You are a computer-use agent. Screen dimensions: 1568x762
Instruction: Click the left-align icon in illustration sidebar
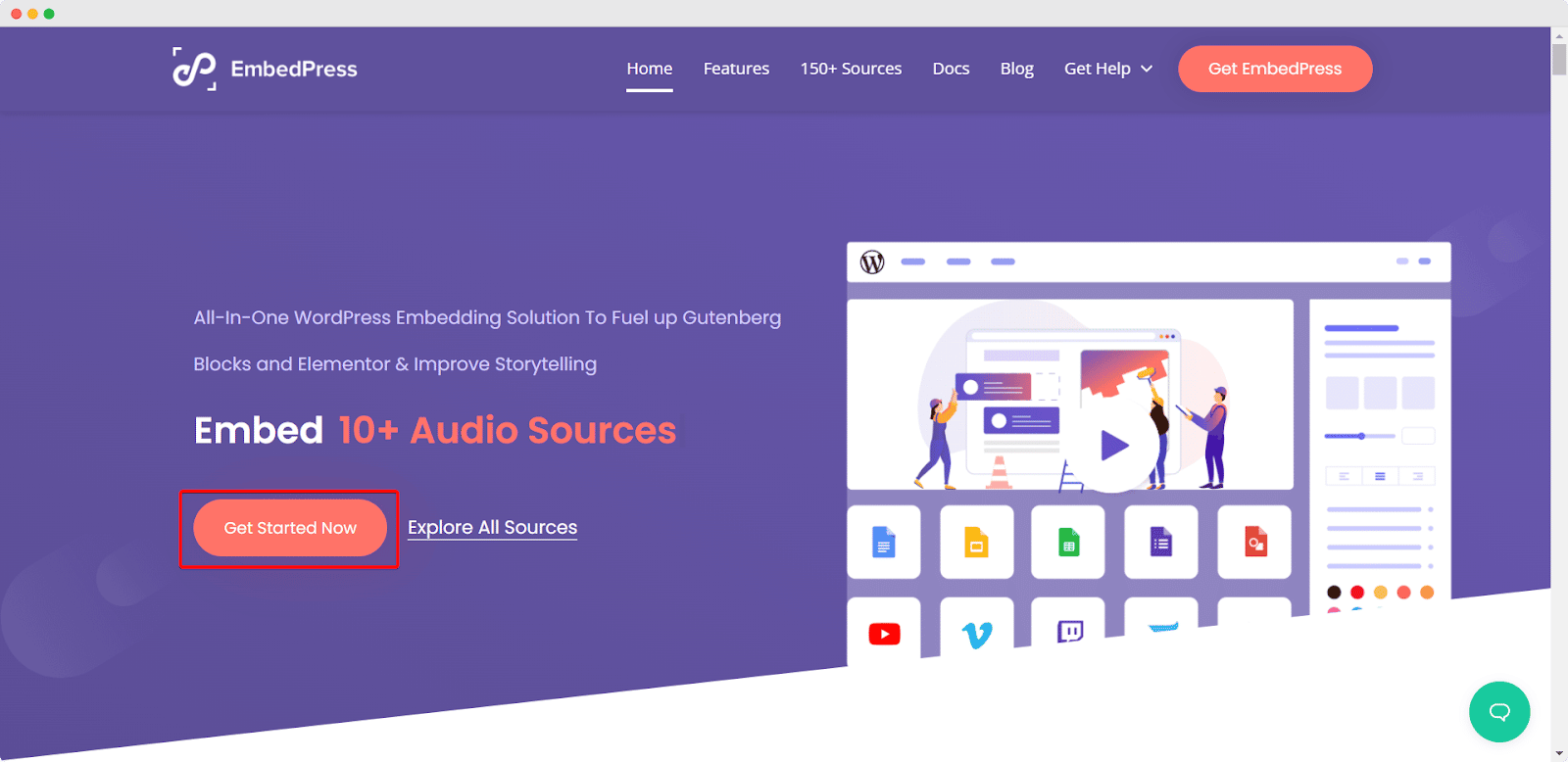pyautogui.click(x=1344, y=476)
